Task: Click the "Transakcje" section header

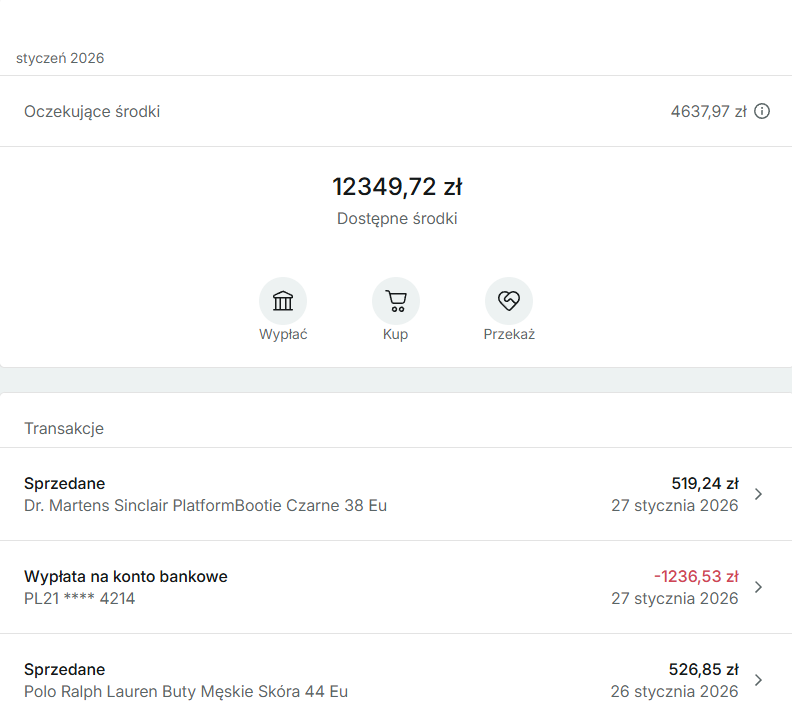Action: (64, 429)
